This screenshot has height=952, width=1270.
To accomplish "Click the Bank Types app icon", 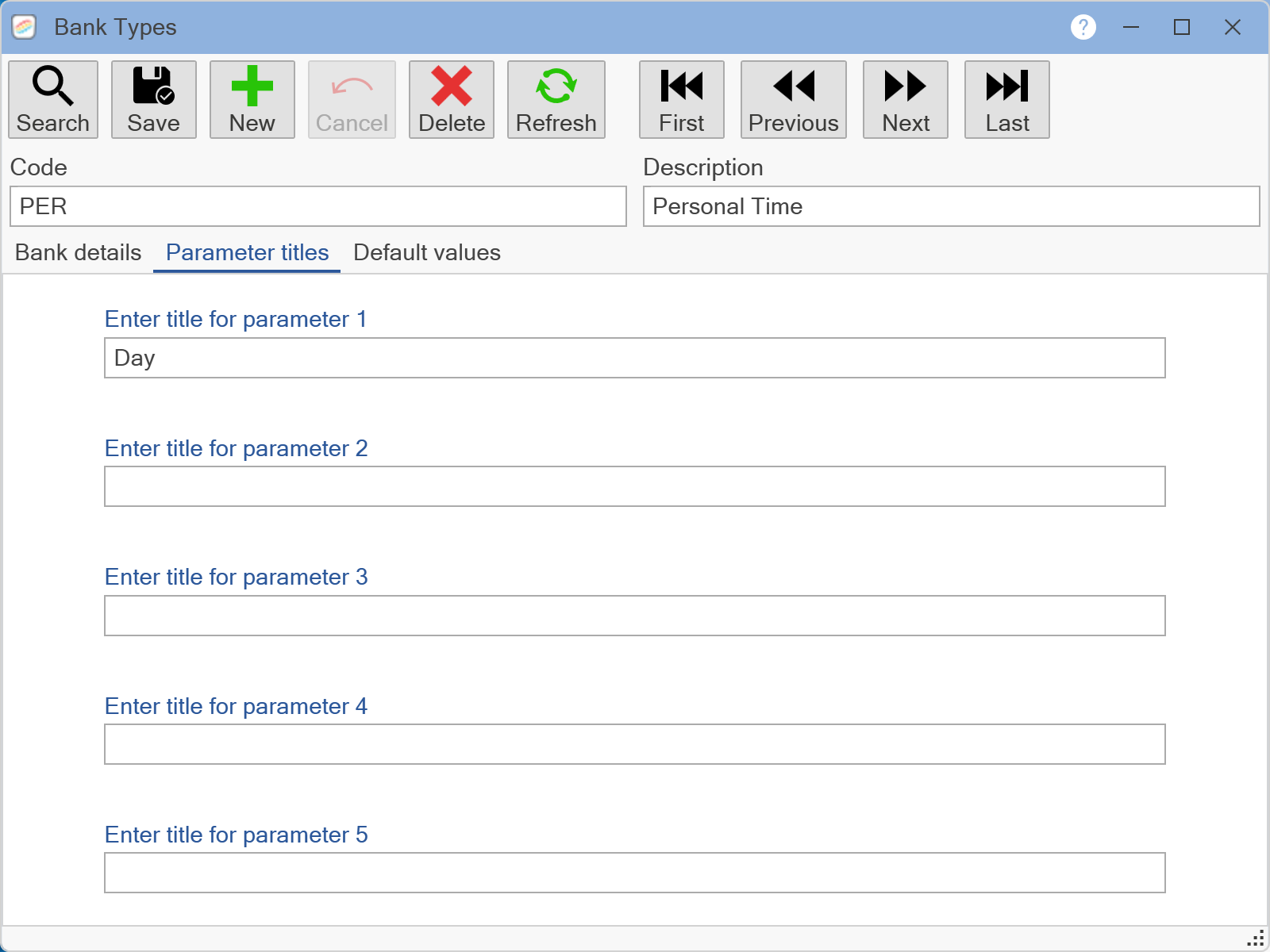I will pos(24,27).
